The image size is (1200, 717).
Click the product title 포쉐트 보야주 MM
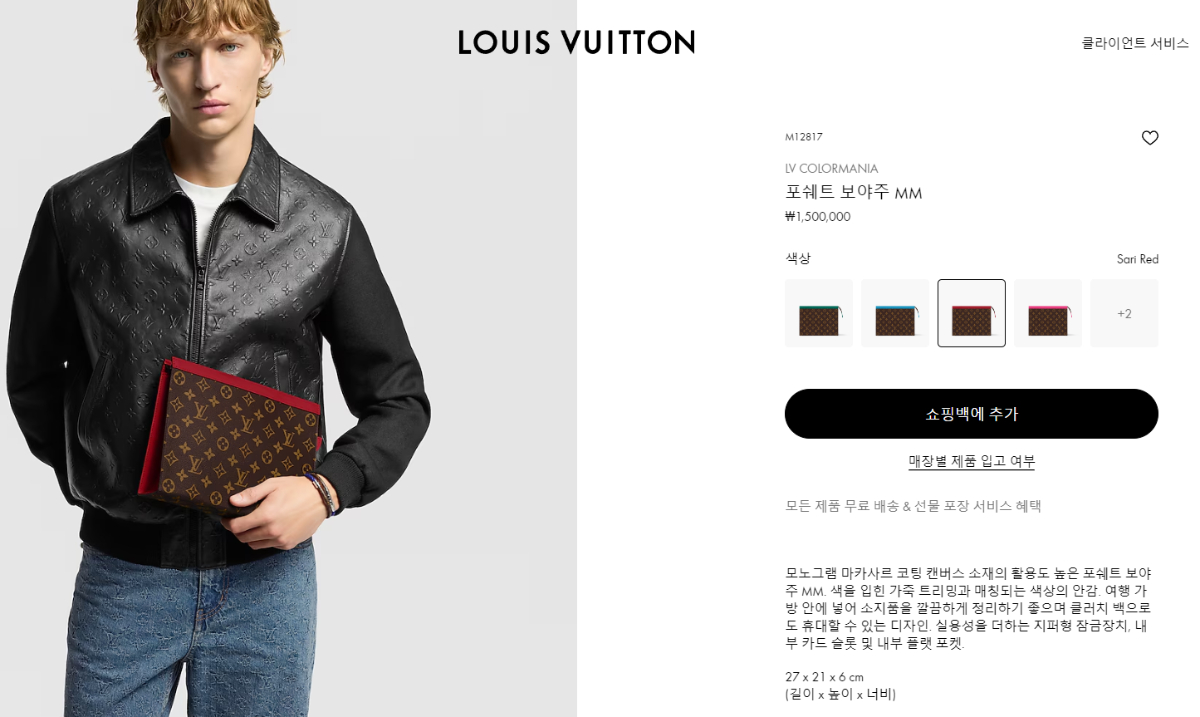coord(854,192)
